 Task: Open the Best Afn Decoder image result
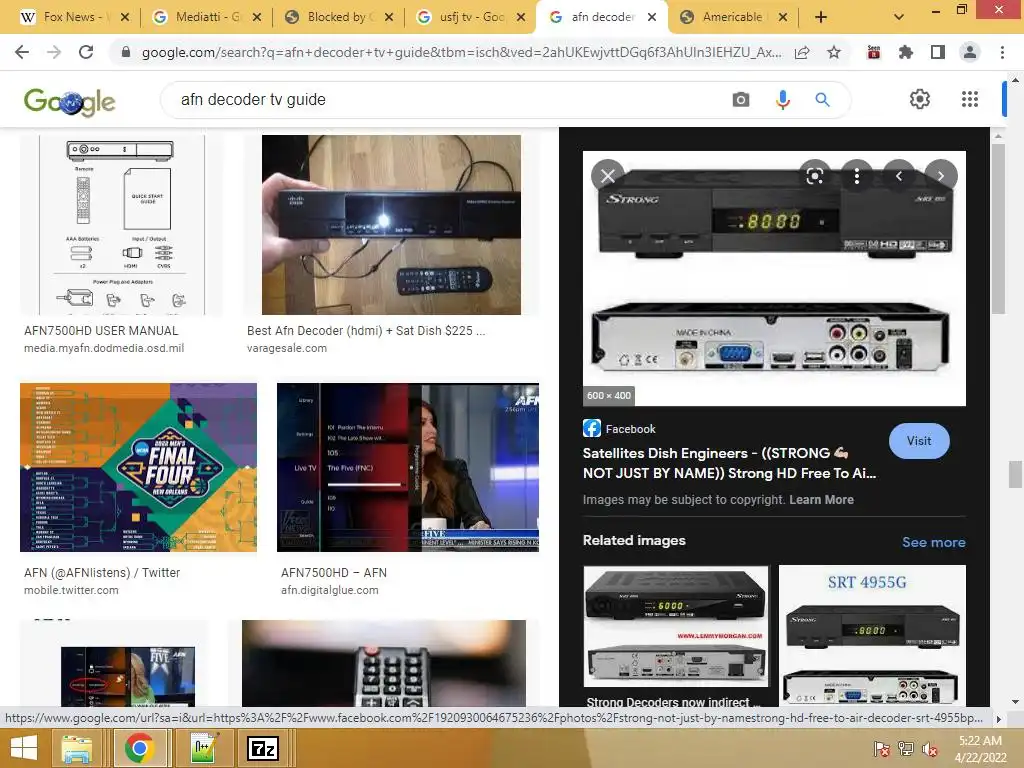tap(391, 225)
